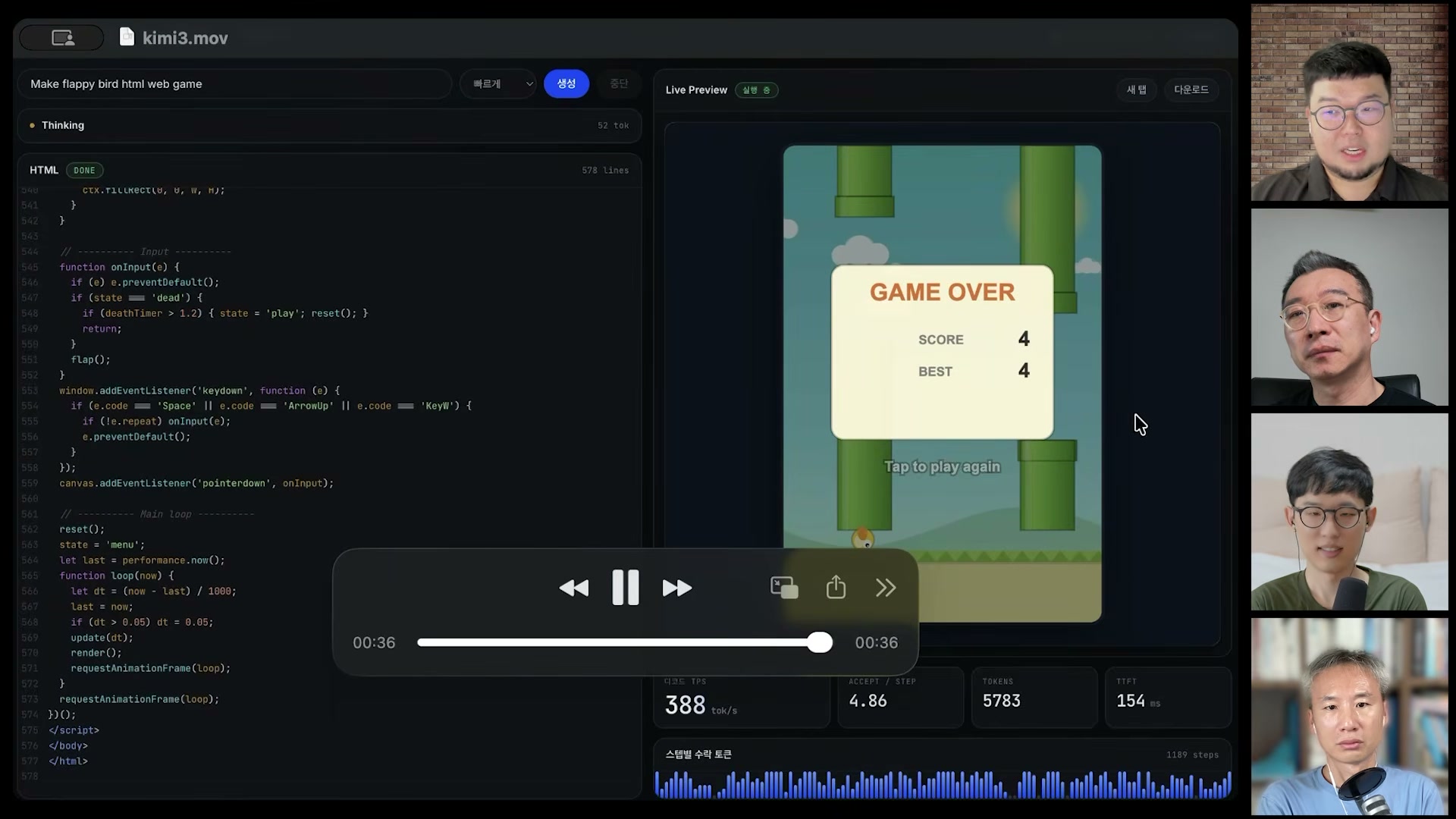Focus the prompt field with 'Make flappy bird html web game'
Screen dimensions: 1456x819
pyautogui.click(x=234, y=84)
